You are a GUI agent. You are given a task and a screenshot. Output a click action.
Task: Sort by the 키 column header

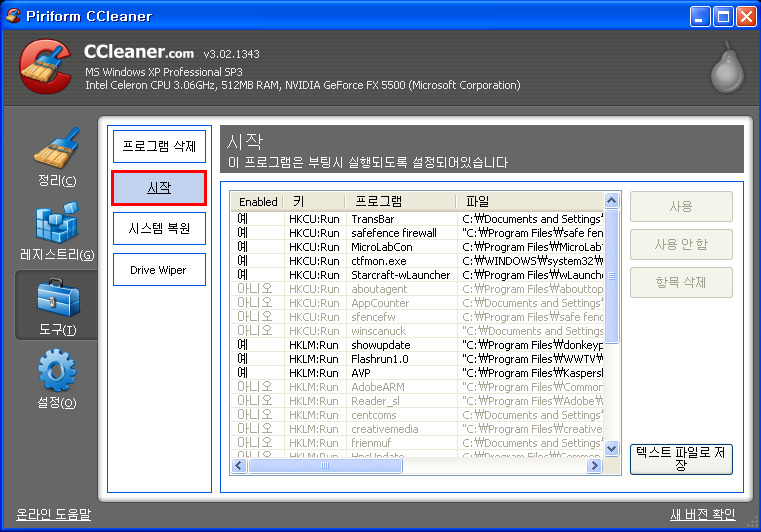(314, 201)
